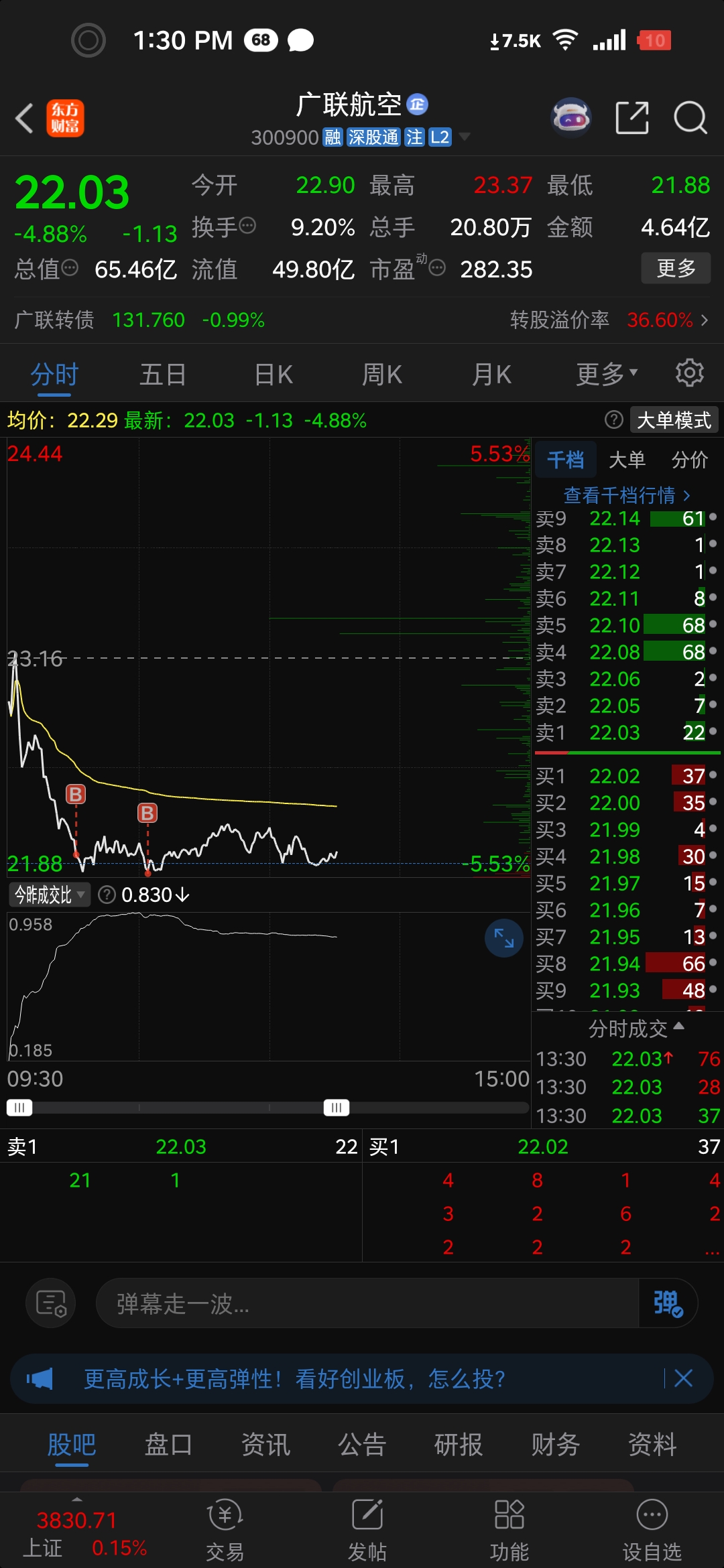Select the 分价 tab
Image resolution: width=724 pixels, height=1568 pixels.
coord(690,460)
